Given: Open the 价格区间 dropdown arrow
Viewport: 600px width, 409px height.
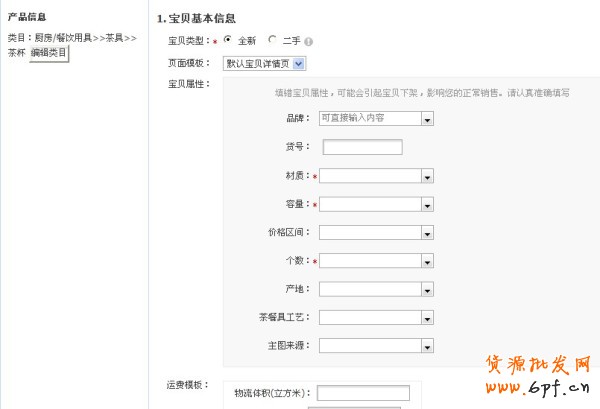Looking at the screenshot, I should [x=427, y=233].
